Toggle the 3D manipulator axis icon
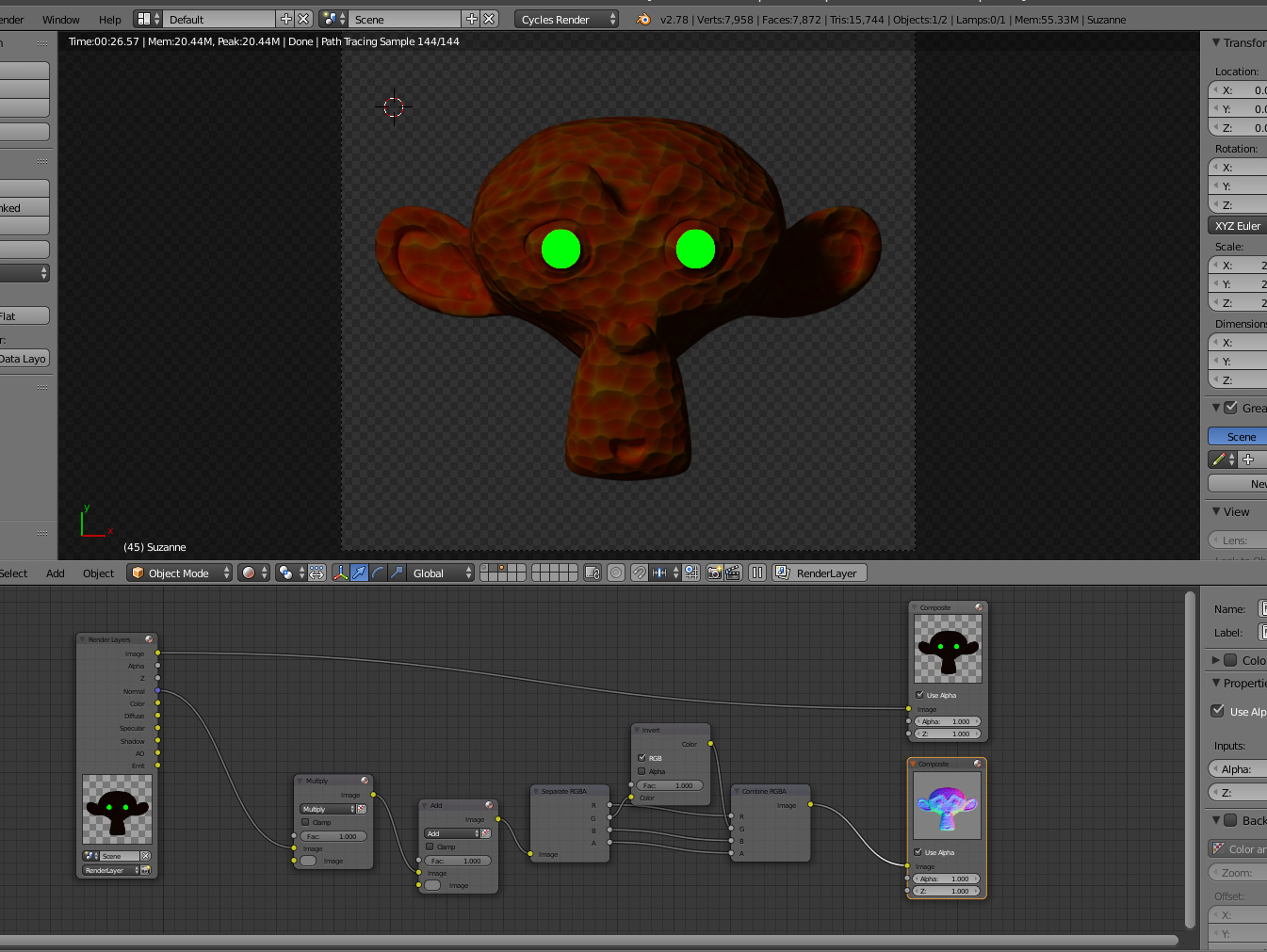This screenshot has width=1267, height=952. [x=340, y=573]
